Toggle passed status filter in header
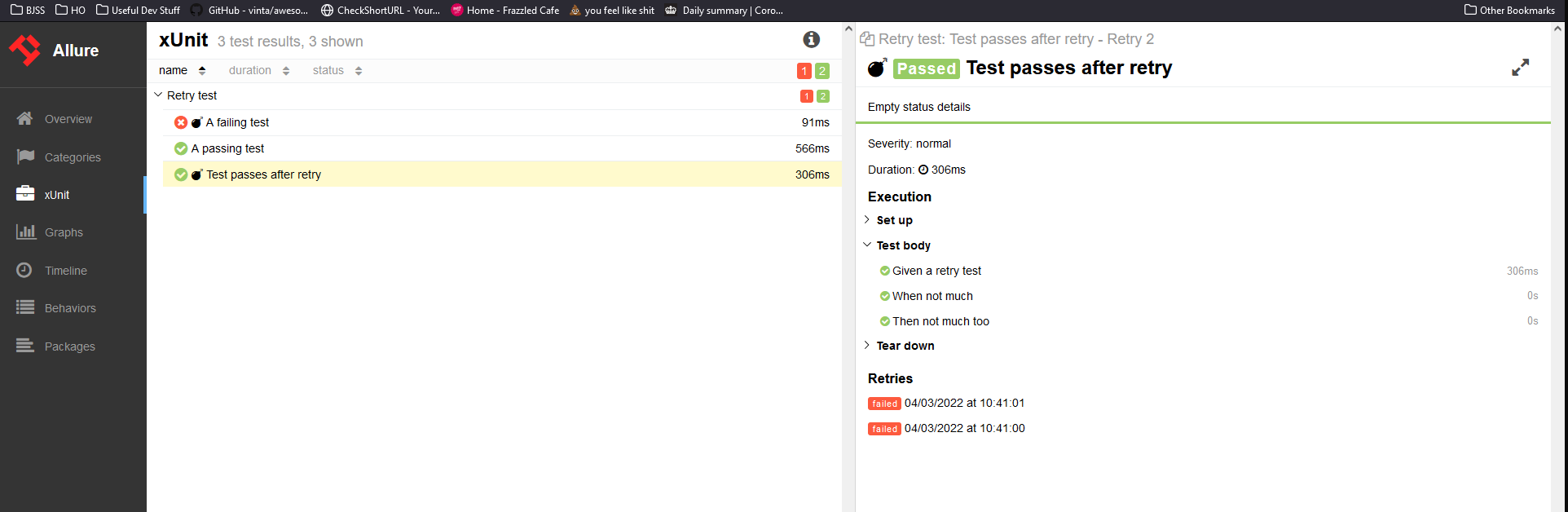 tap(822, 71)
